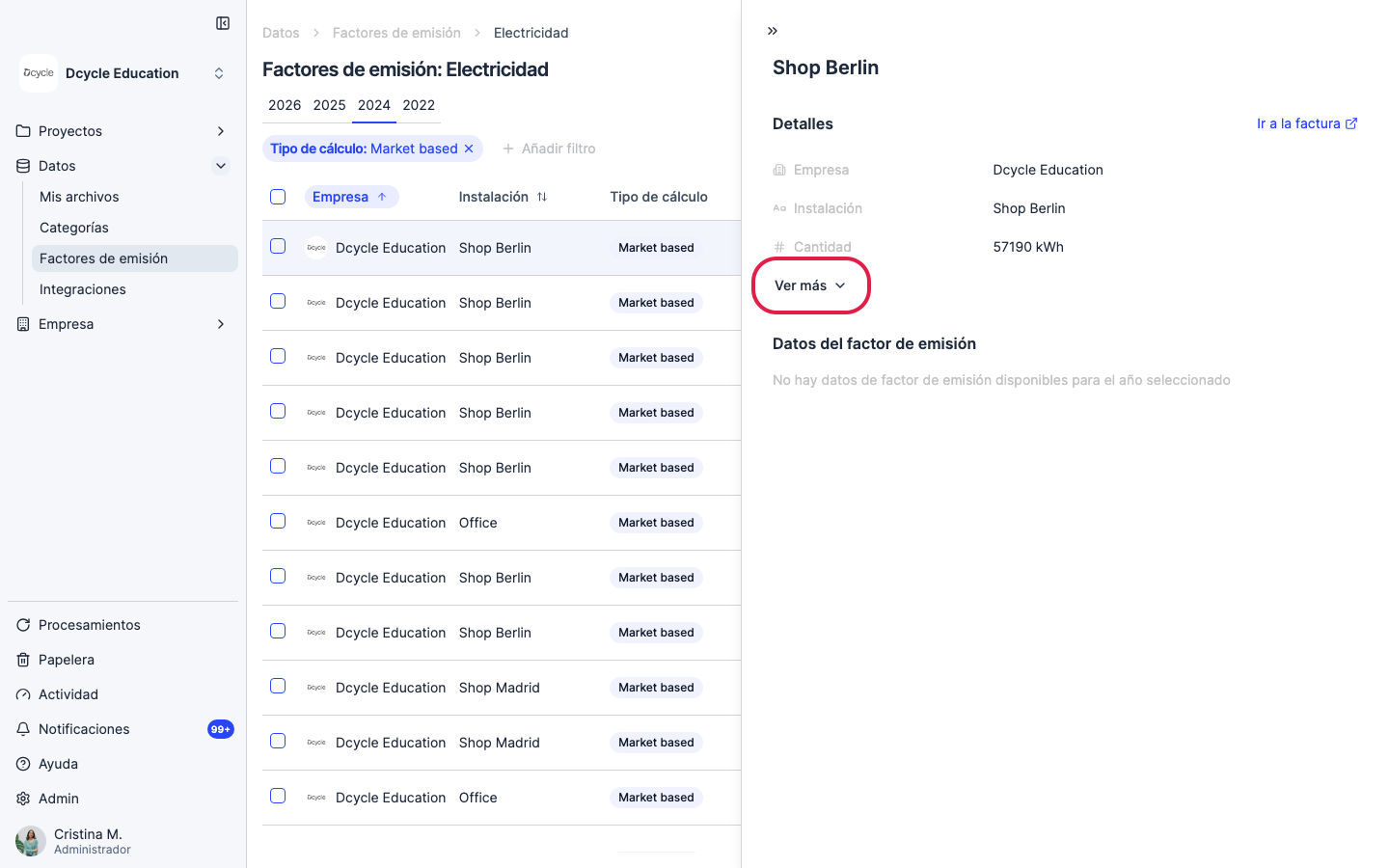Remove the Market based filter with the X

click(469, 149)
